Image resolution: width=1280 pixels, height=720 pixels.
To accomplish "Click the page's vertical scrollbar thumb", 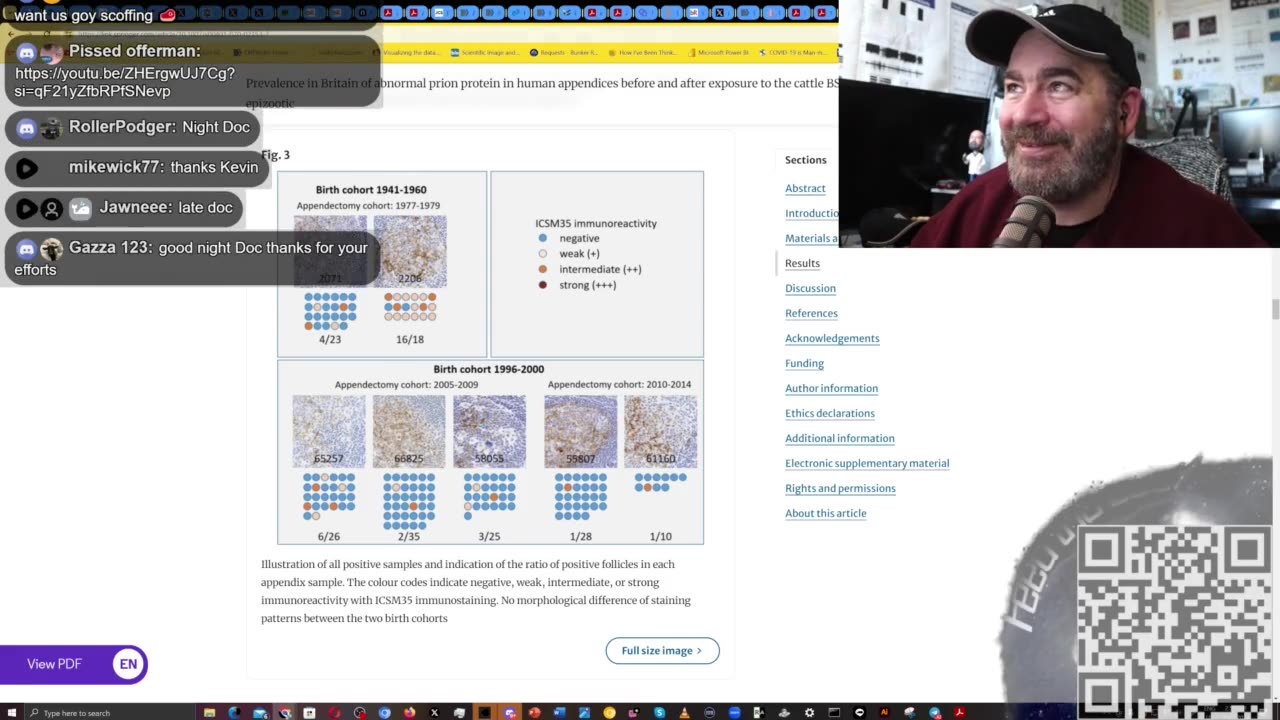I will point(1274,310).
